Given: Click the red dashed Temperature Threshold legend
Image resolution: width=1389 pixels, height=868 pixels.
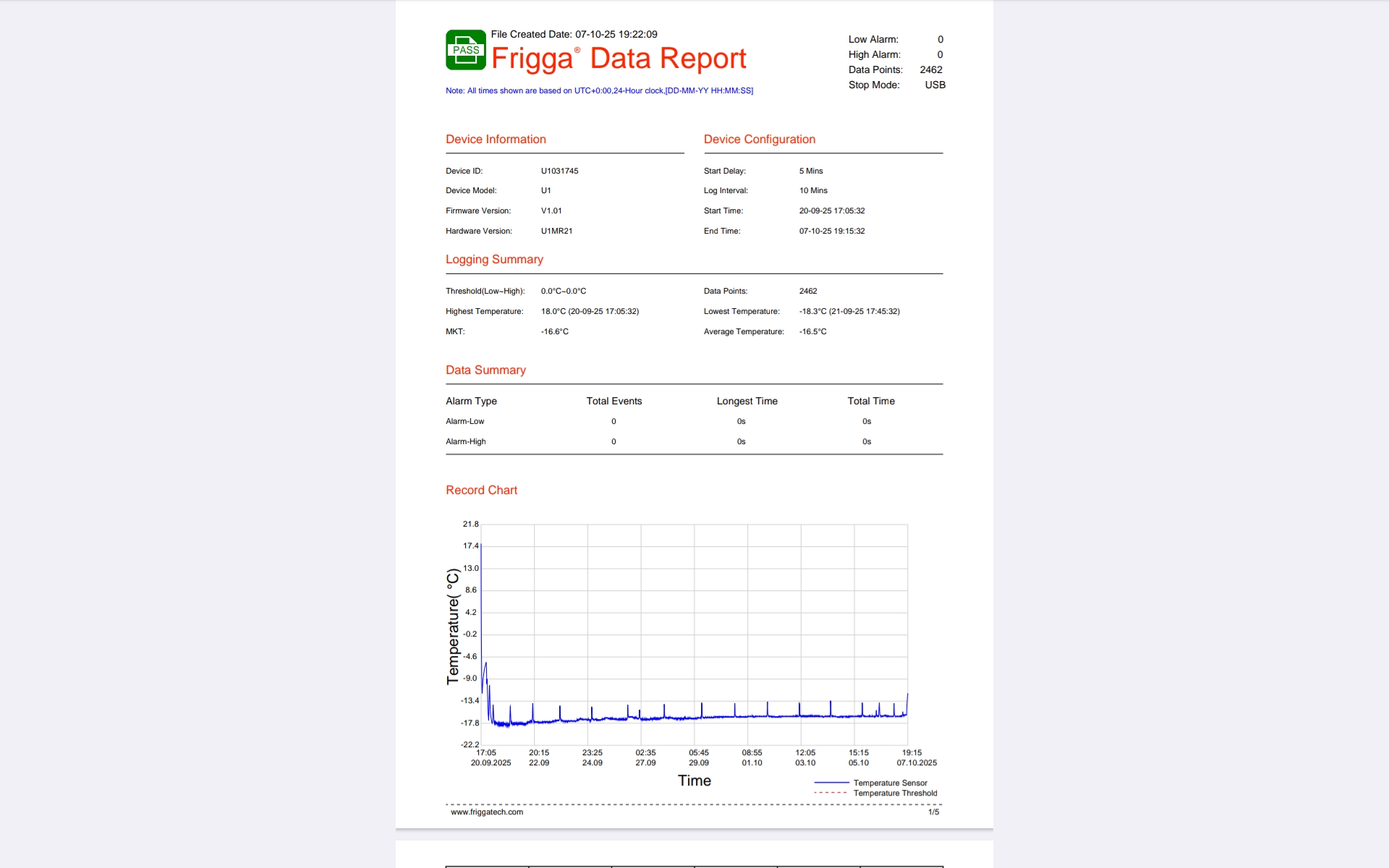Looking at the screenshot, I should pos(831,793).
